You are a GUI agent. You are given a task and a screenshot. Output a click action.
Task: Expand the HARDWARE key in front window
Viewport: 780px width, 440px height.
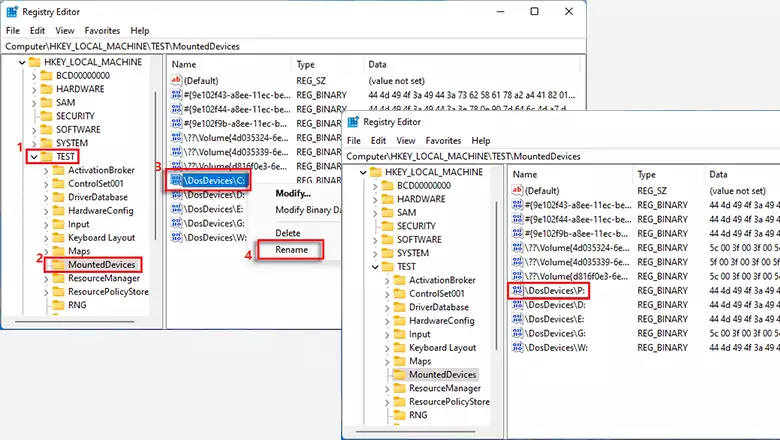click(x=375, y=199)
